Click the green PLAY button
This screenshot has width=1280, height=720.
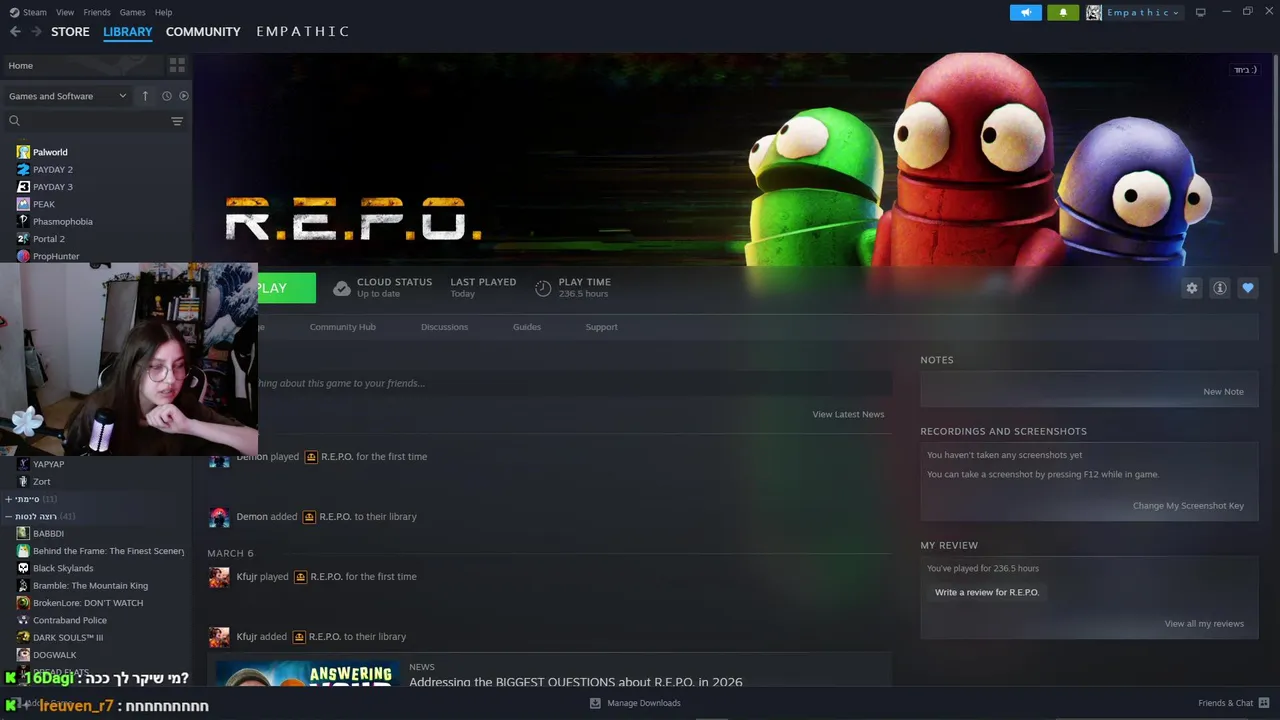tap(286, 288)
